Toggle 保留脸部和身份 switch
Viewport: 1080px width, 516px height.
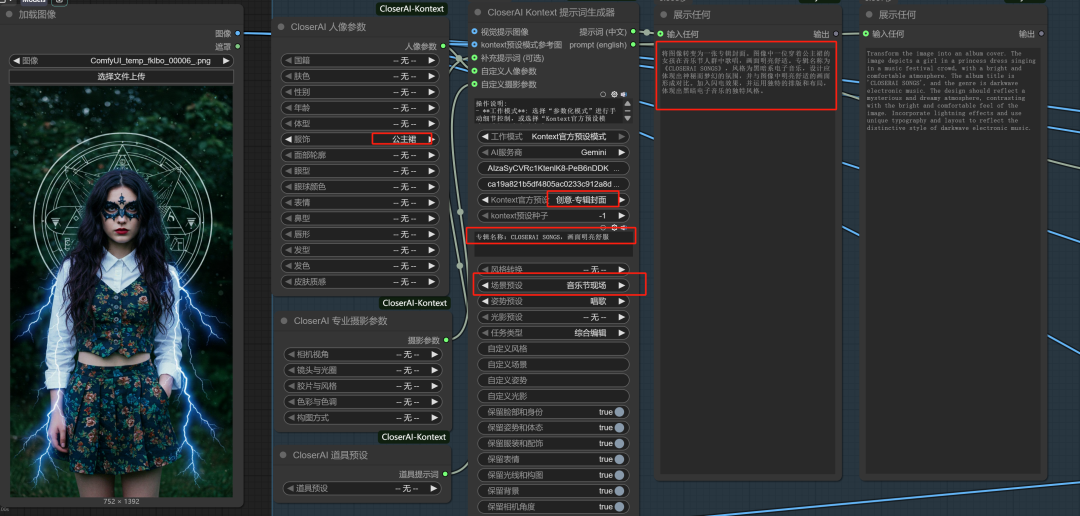point(620,412)
